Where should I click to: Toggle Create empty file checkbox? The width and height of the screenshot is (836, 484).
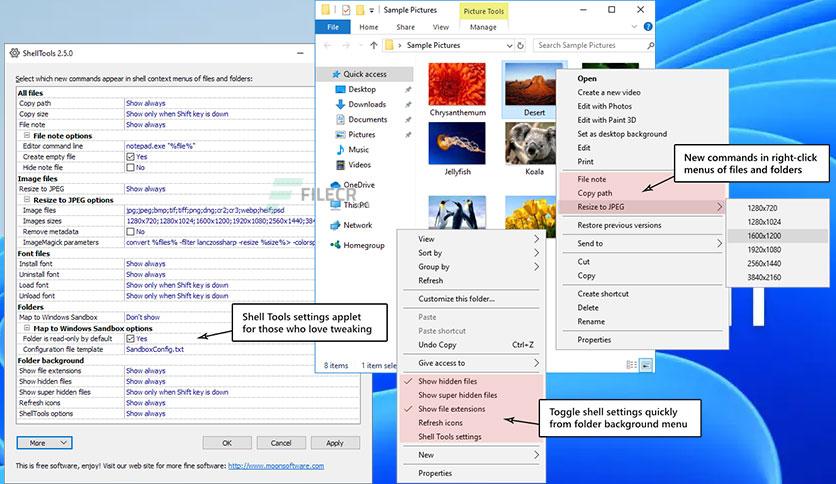point(130,157)
